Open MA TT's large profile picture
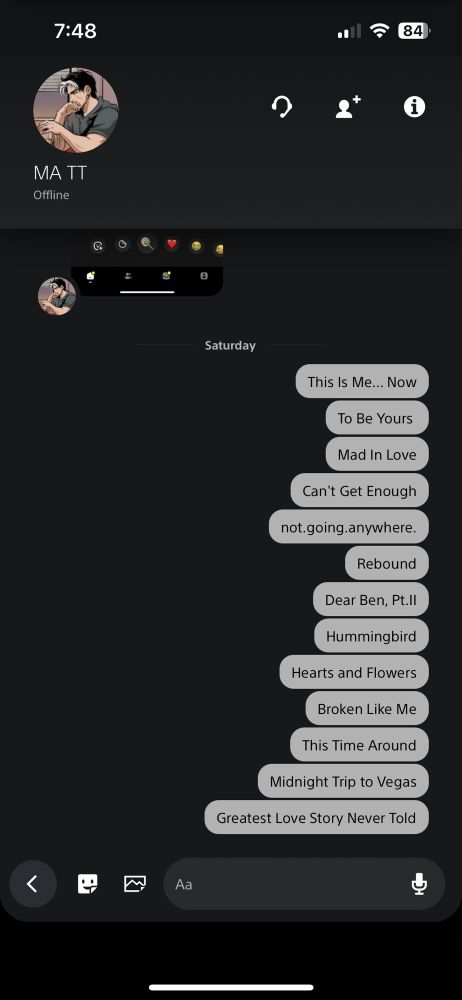Screen dimensions: 462x1000 76,110
